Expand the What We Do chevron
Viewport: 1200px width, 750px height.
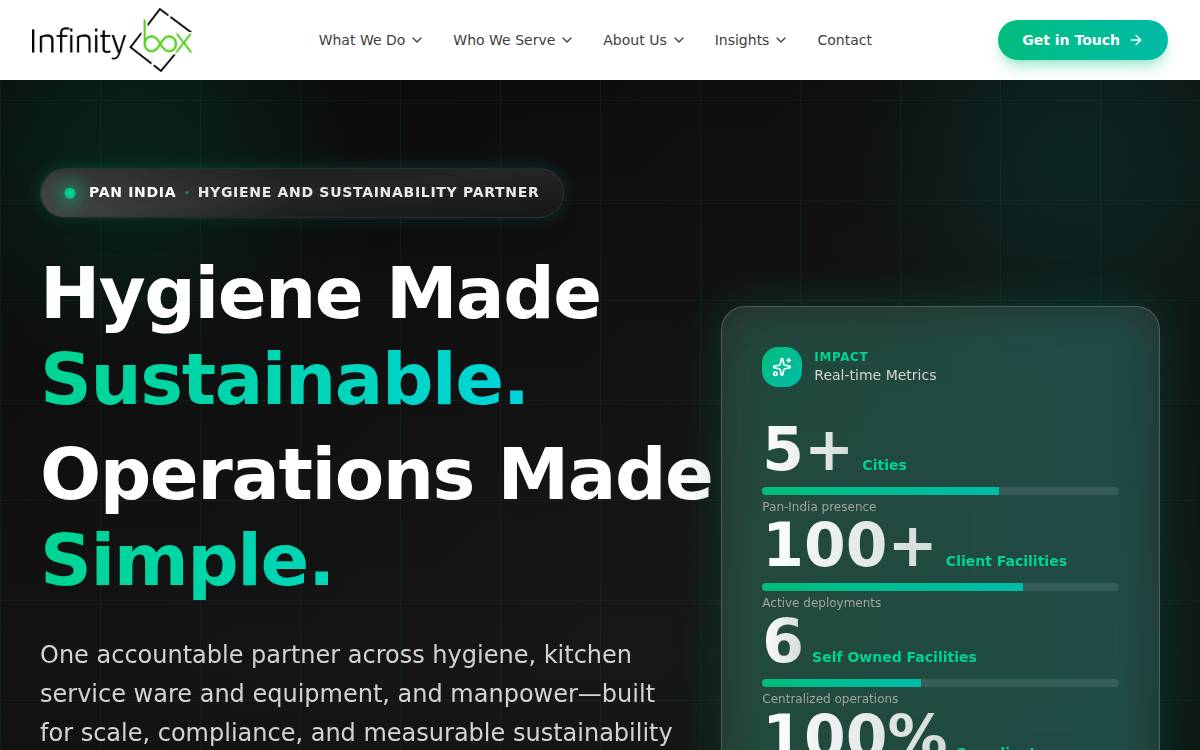pyautogui.click(x=417, y=40)
